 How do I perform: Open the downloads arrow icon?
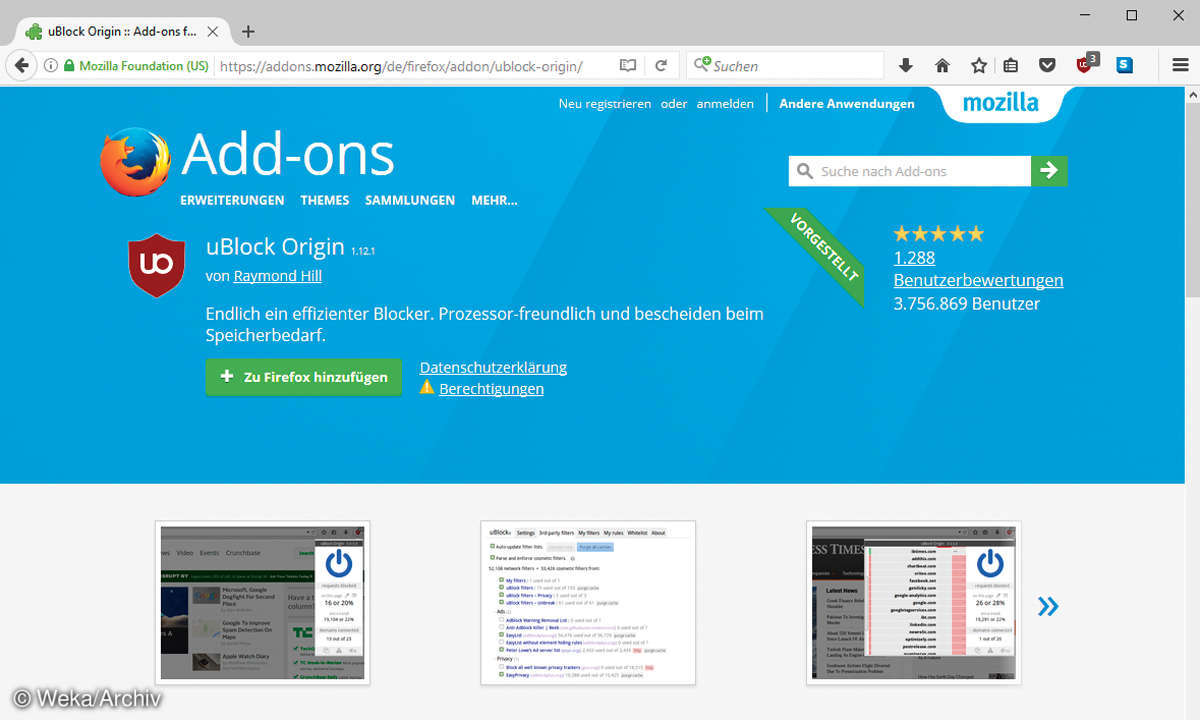pos(906,66)
